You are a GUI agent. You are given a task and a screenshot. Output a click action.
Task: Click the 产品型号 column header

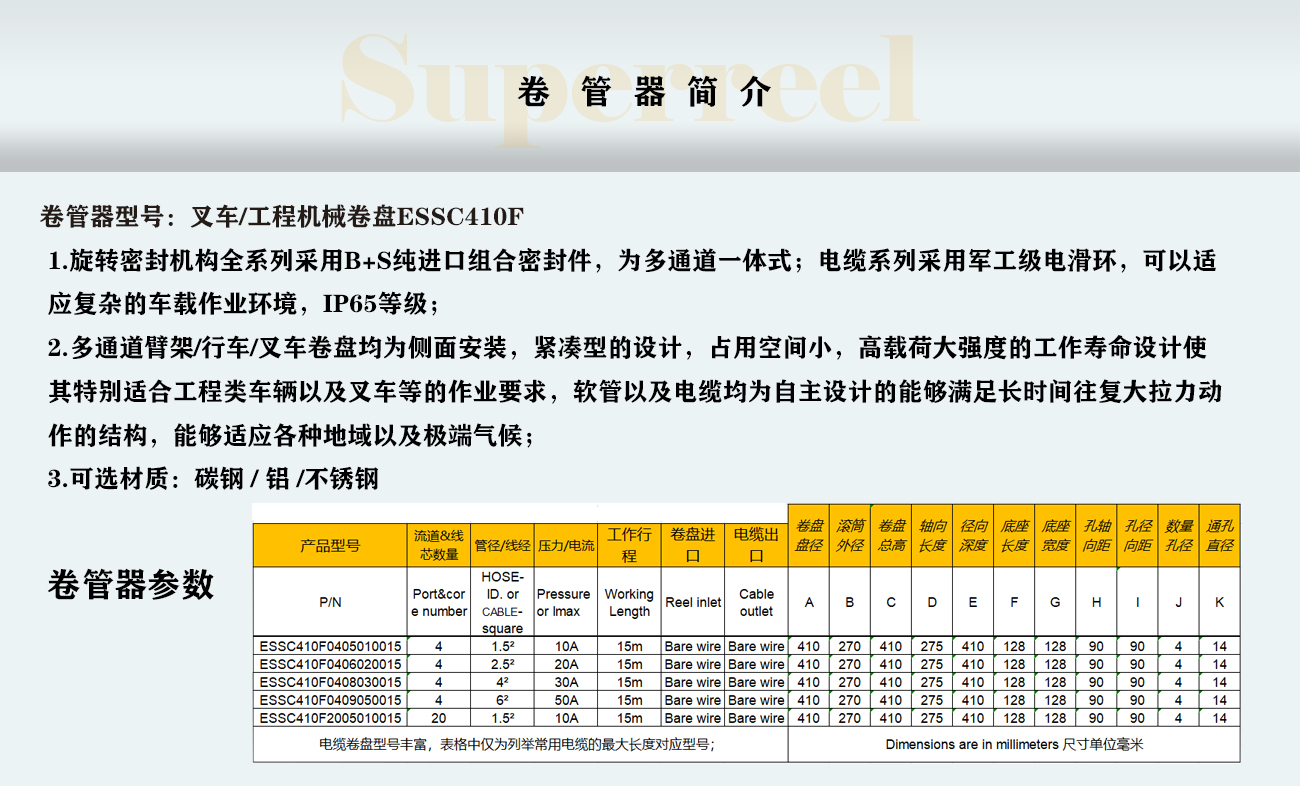pyautogui.click(x=330, y=546)
